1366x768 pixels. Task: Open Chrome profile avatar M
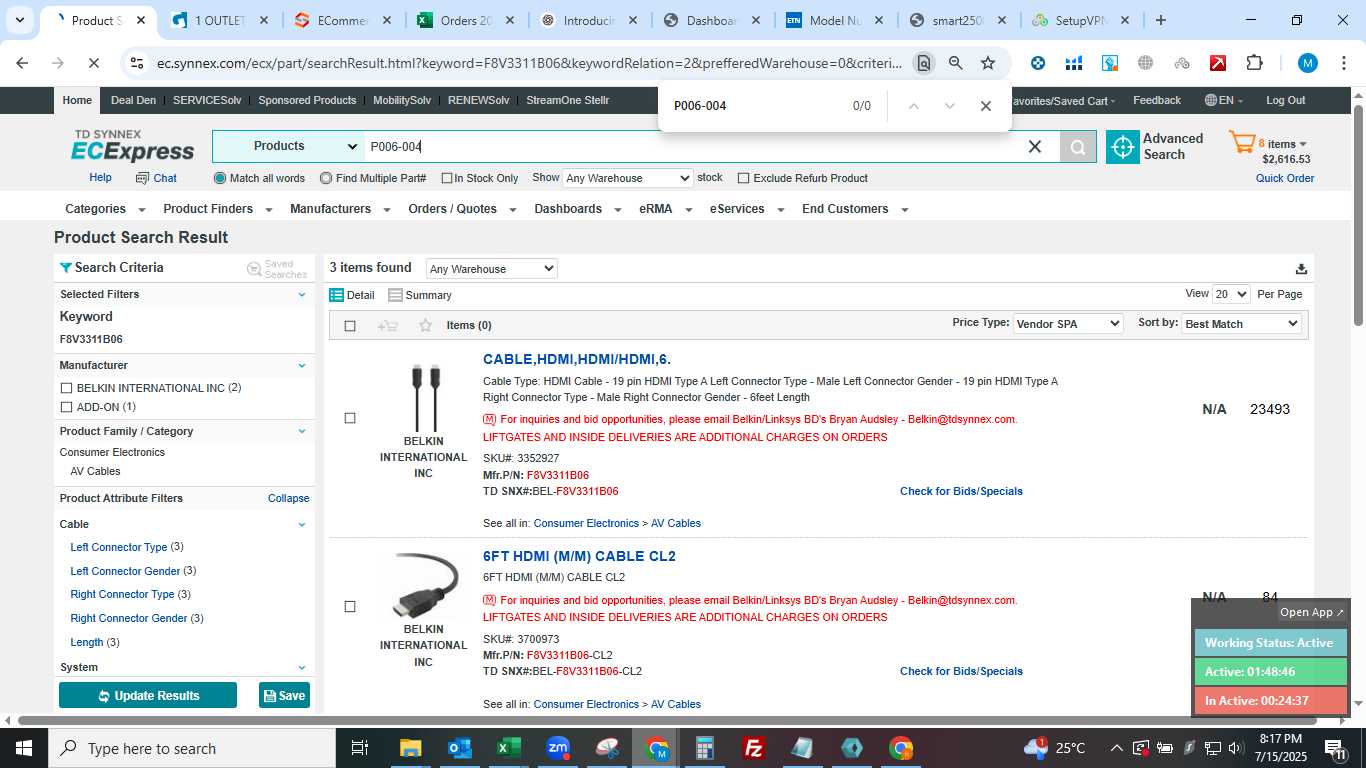pyautogui.click(x=1307, y=63)
